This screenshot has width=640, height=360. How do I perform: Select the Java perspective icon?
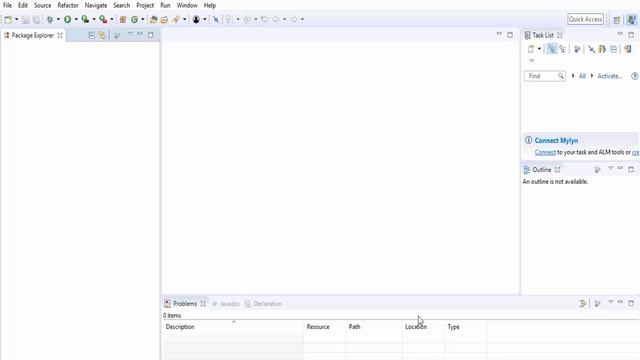(x=632, y=20)
